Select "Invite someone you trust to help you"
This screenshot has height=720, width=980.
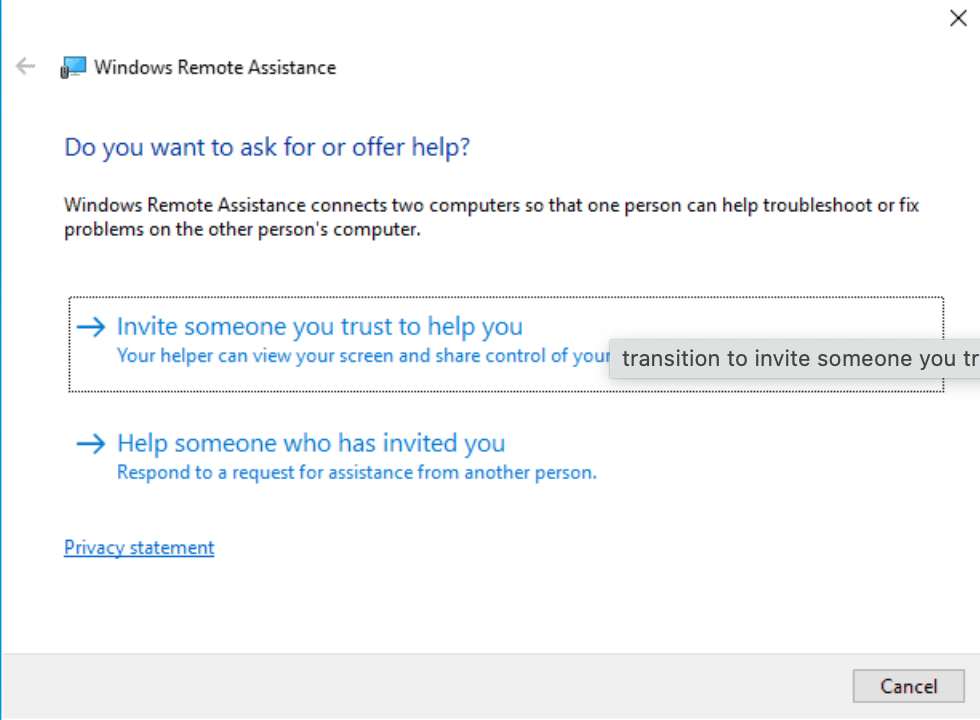point(319,327)
